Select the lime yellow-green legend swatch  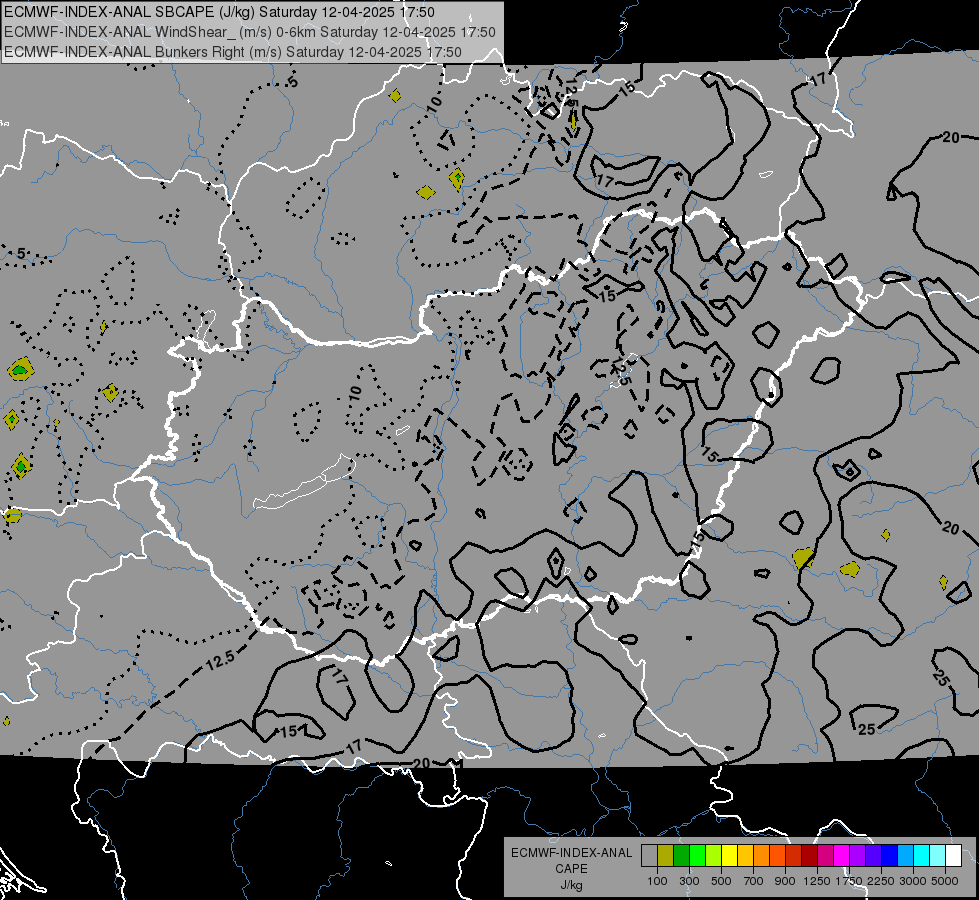point(714,855)
